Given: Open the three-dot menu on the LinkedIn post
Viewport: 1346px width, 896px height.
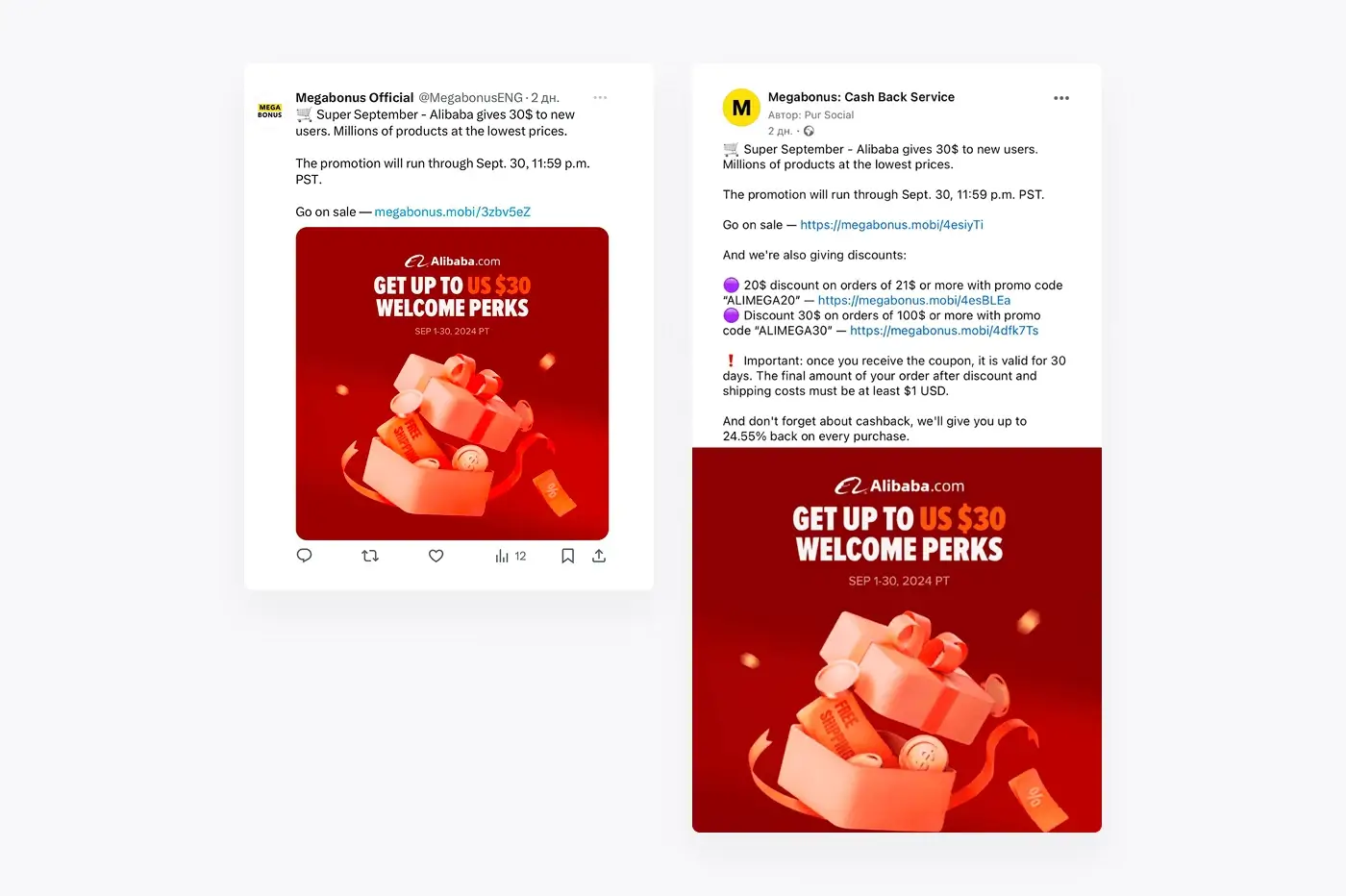Looking at the screenshot, I should pos(1061,98).
